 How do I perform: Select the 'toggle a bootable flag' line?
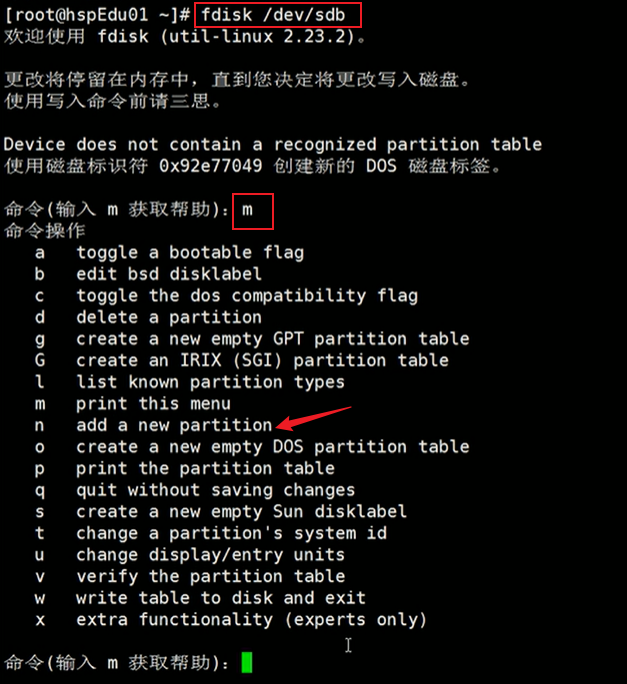(190, 253)
